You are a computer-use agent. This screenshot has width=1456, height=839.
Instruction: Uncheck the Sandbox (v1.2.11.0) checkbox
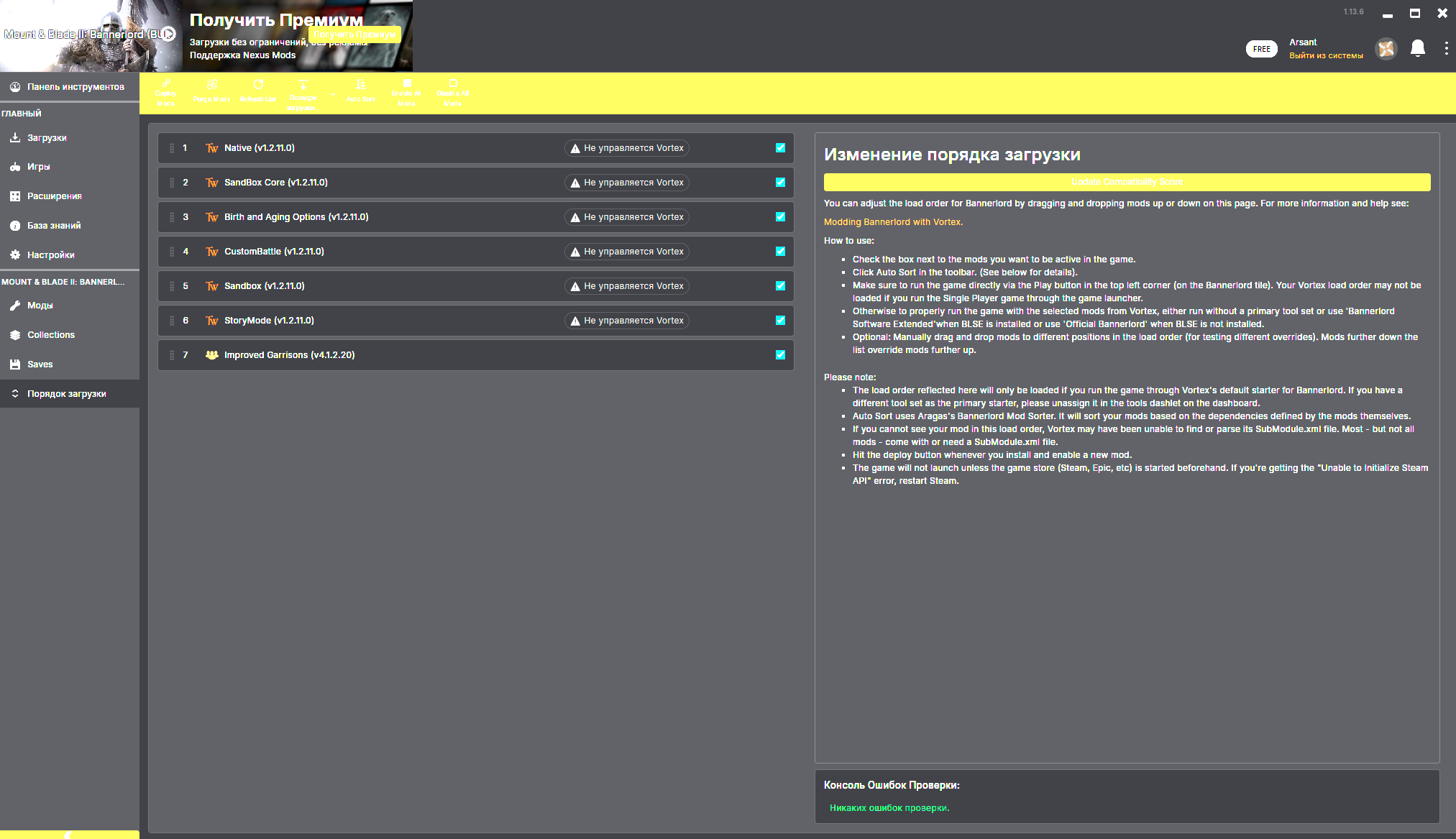tap(780, 286)
